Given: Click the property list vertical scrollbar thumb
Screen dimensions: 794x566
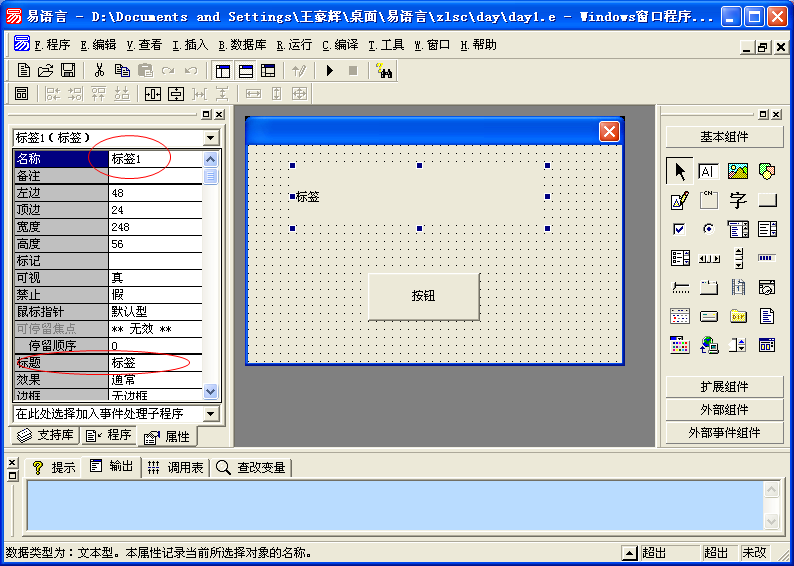Looking at the screenshot, I should tap(211, 177).
